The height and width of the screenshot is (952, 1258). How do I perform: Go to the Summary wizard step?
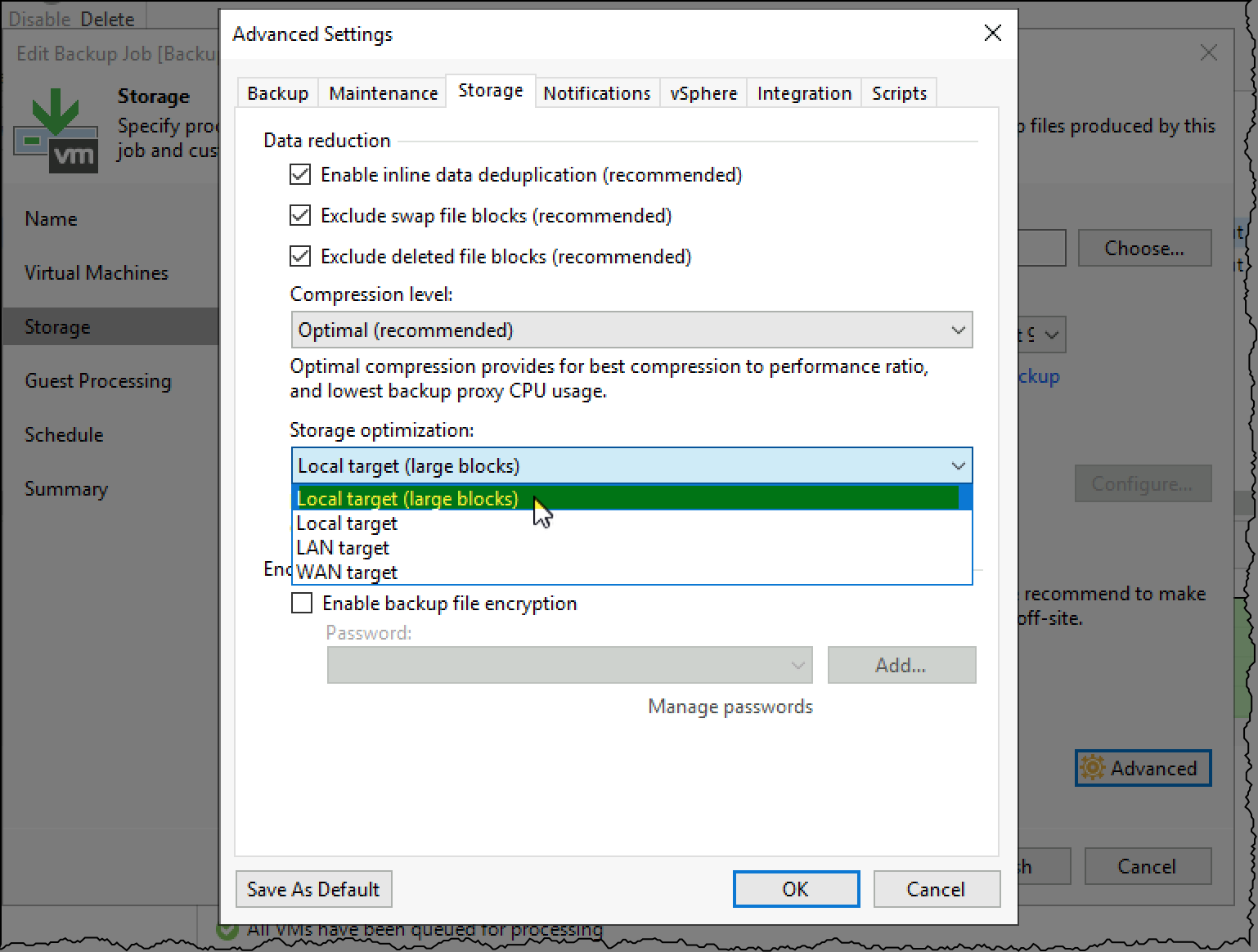[x=66, y=489]
